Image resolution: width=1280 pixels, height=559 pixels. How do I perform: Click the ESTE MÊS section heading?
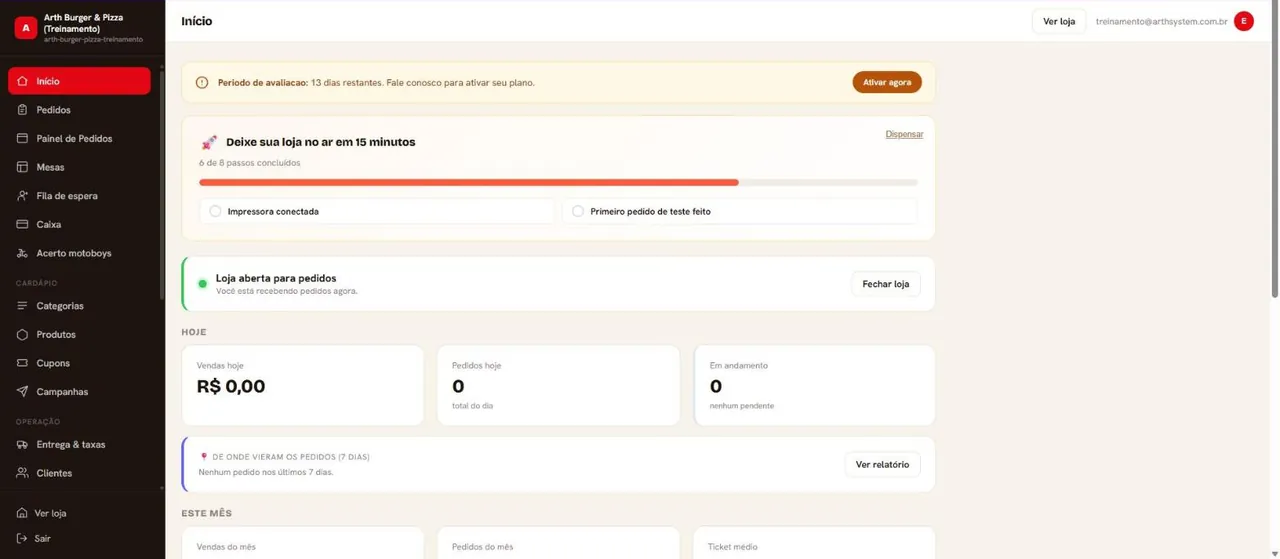(x=207, y=513)
